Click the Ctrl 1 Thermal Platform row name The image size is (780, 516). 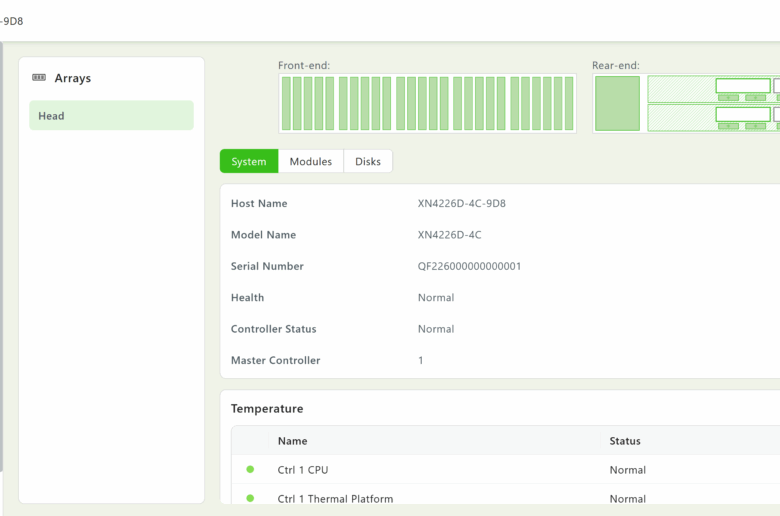(x=335, y=498)
